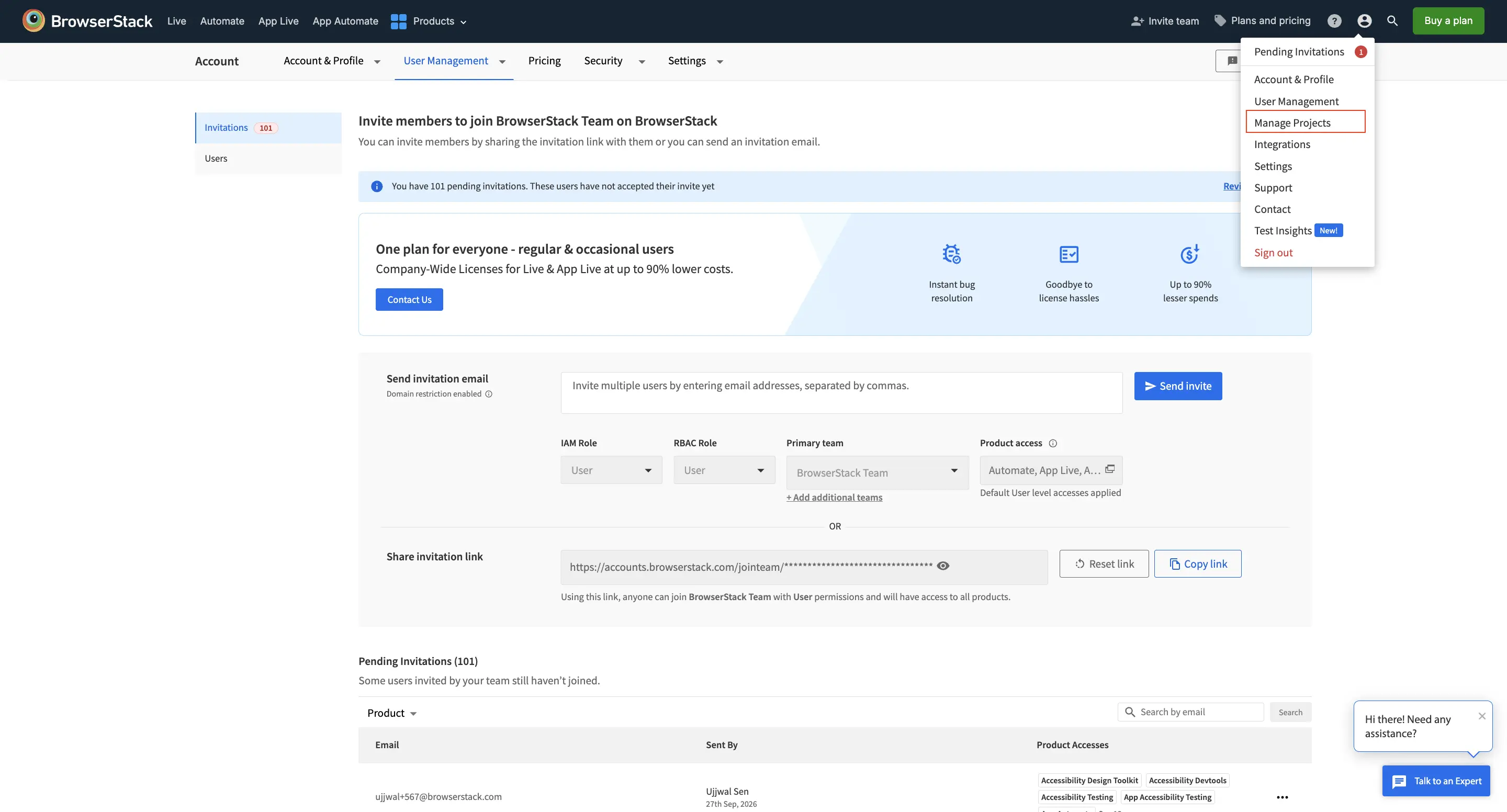Close the assistance chat bubble
Screen dimensions: 1507x812
pos(1481,716)
